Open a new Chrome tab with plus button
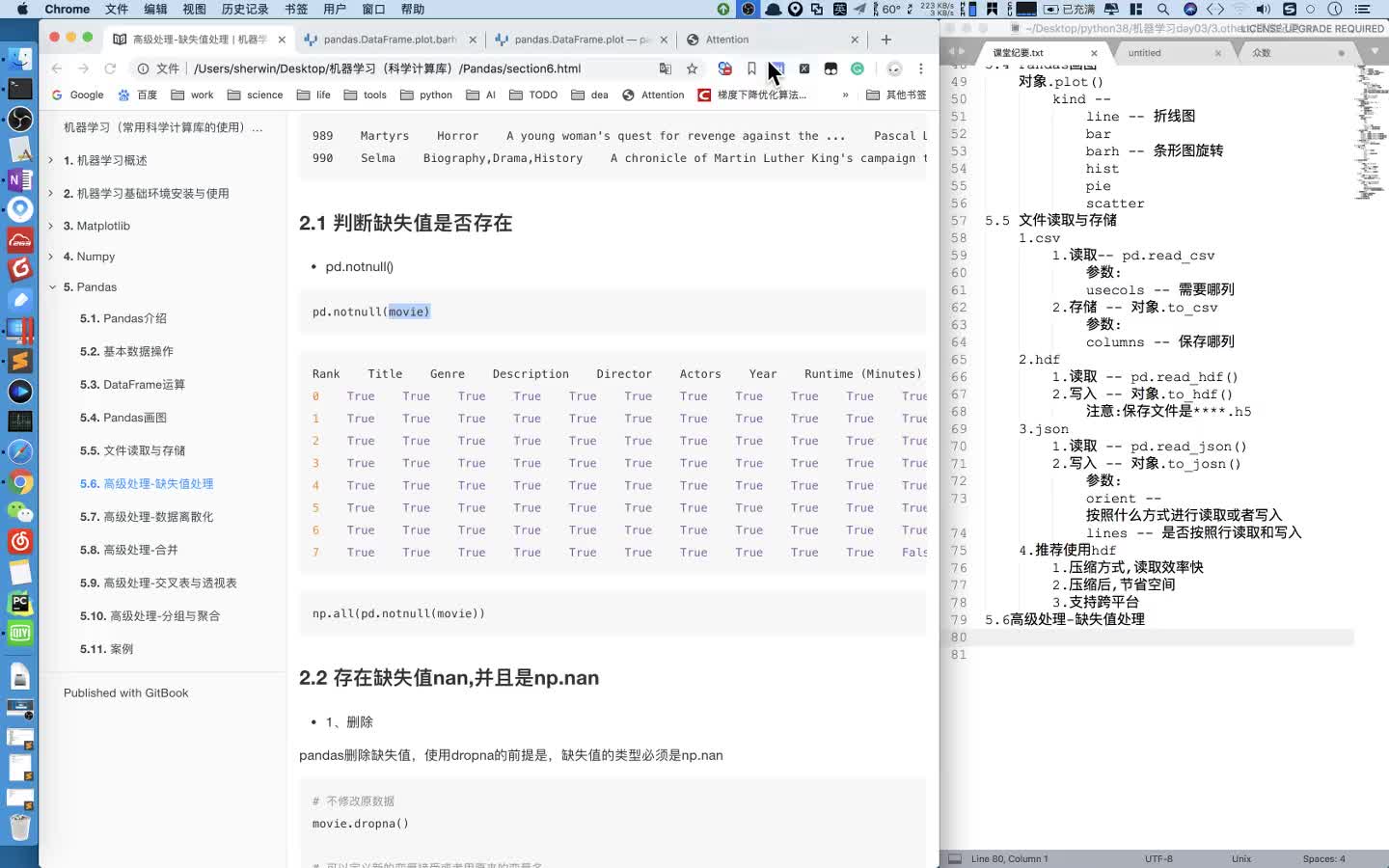This screenshot has height=868, width=1389. coord(886,40)
